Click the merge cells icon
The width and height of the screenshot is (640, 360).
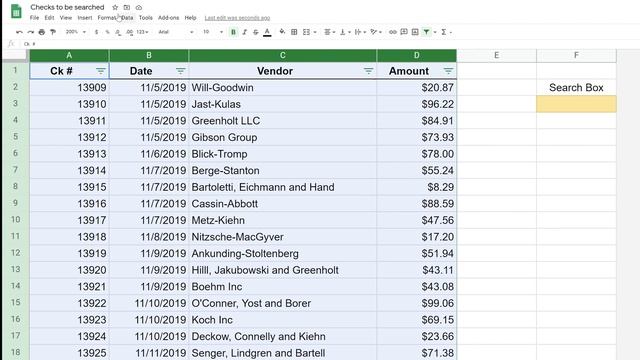[x=307, y=32]
